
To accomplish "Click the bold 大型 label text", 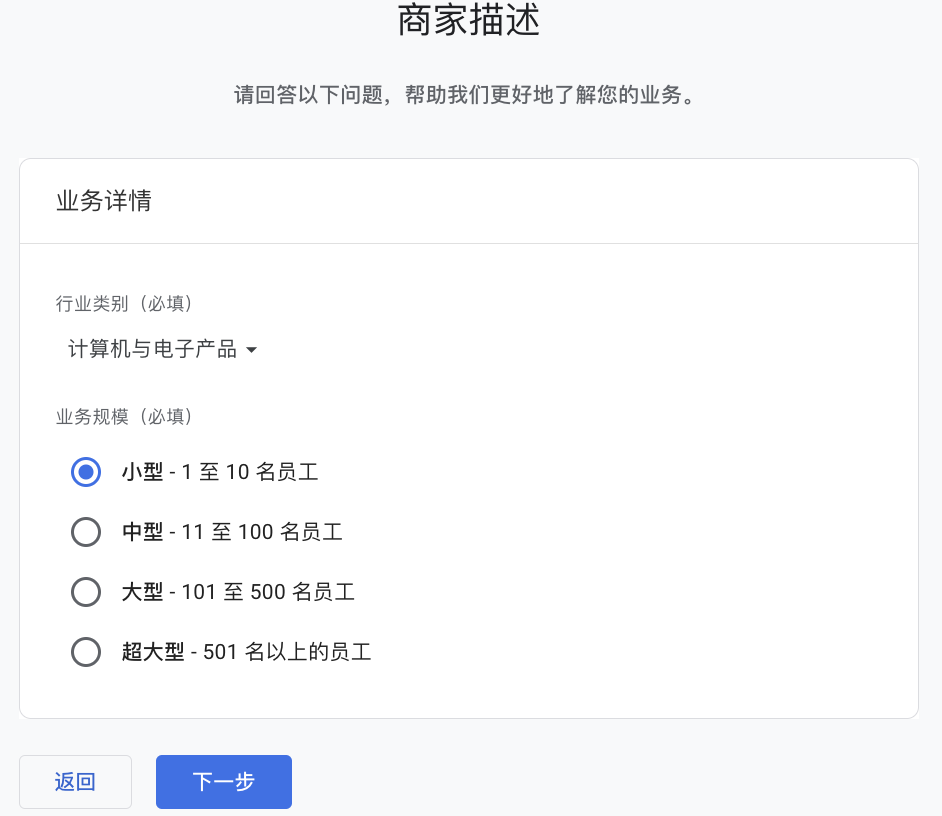I will coord(142,592).
